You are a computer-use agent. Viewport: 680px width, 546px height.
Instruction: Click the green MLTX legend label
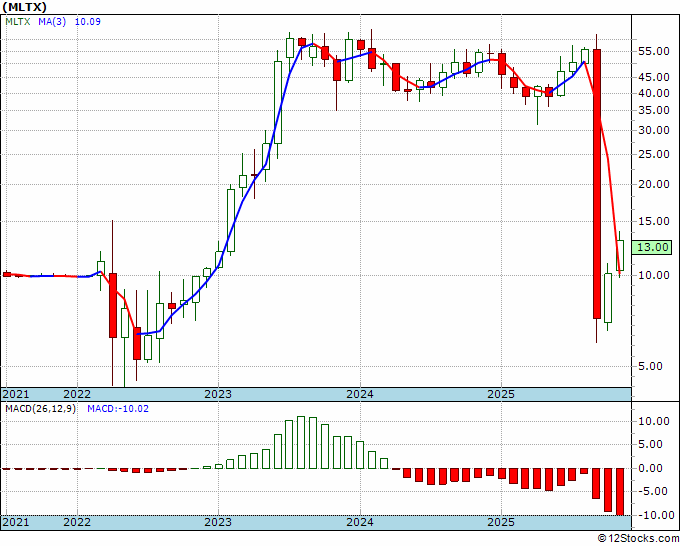click(18, 22)
